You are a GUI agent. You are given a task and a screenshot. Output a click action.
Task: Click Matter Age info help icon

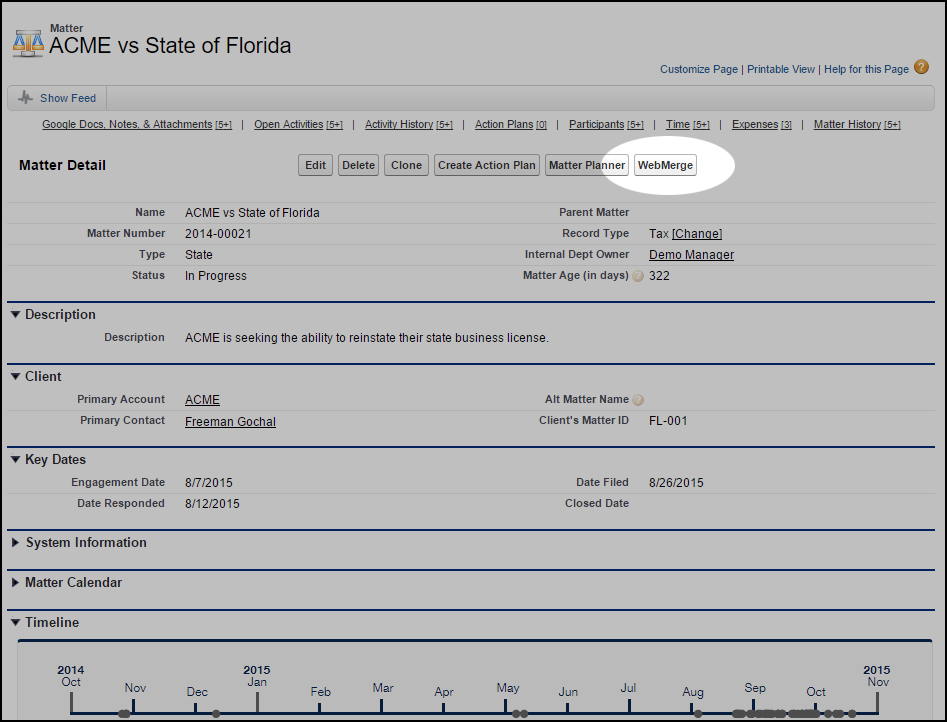(638, 276)
